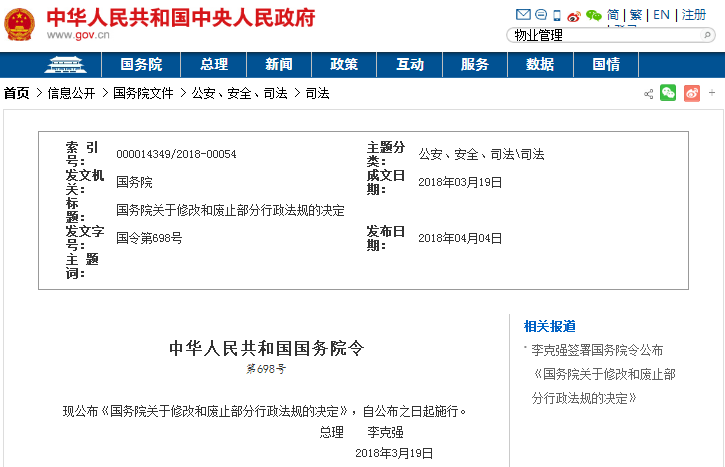
Task: Open the message bubble icon in header
Action: point(540,15)
